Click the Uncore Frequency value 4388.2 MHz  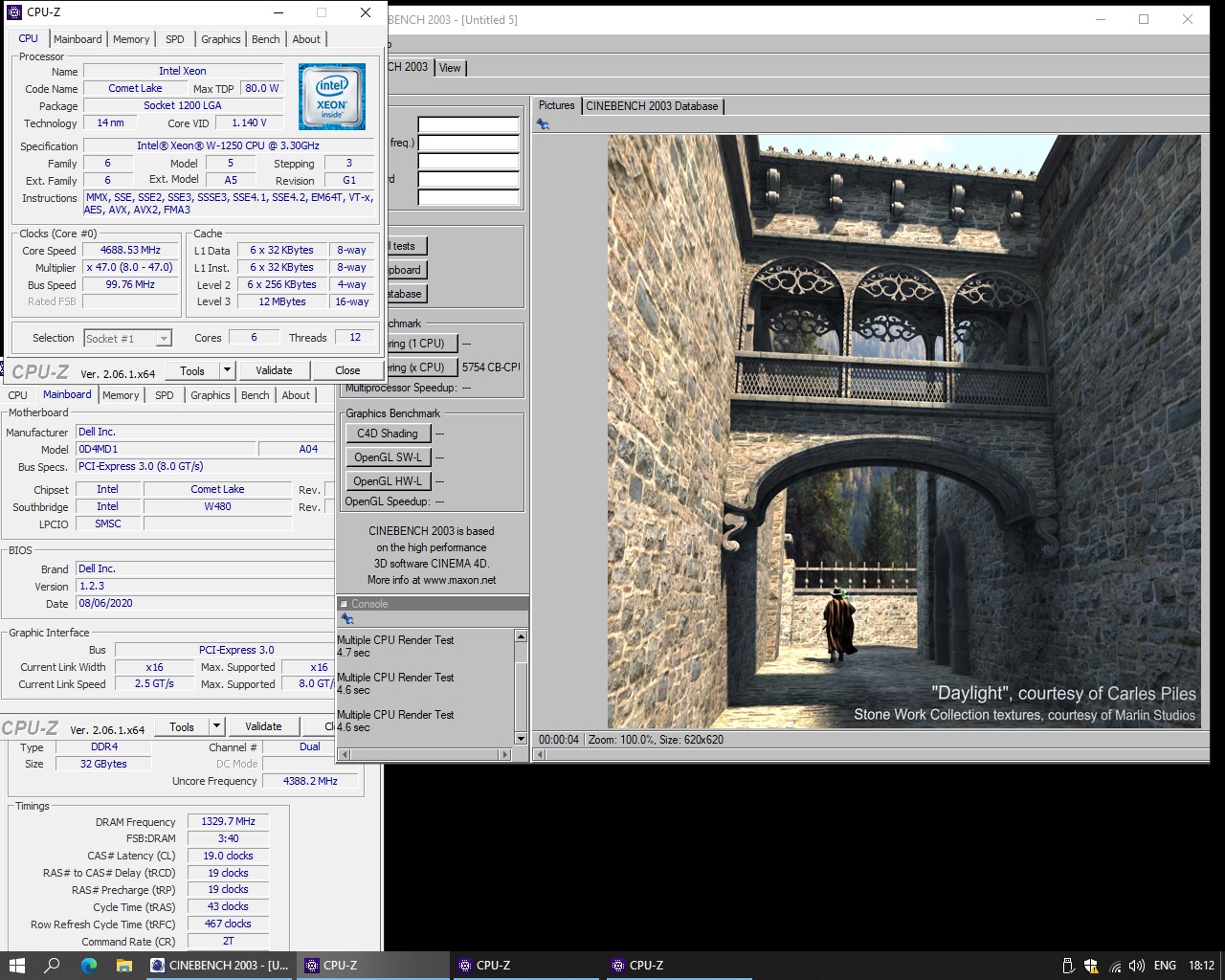310,781
